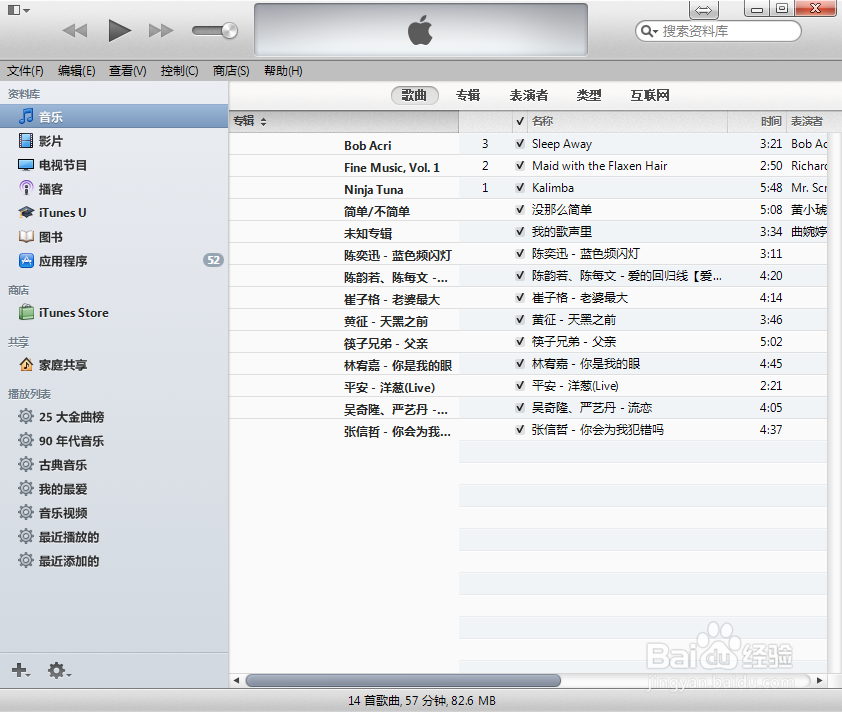Screen dimensions: 842x712
Task: Select the 音乐 library icon
Action: (26, 116)
